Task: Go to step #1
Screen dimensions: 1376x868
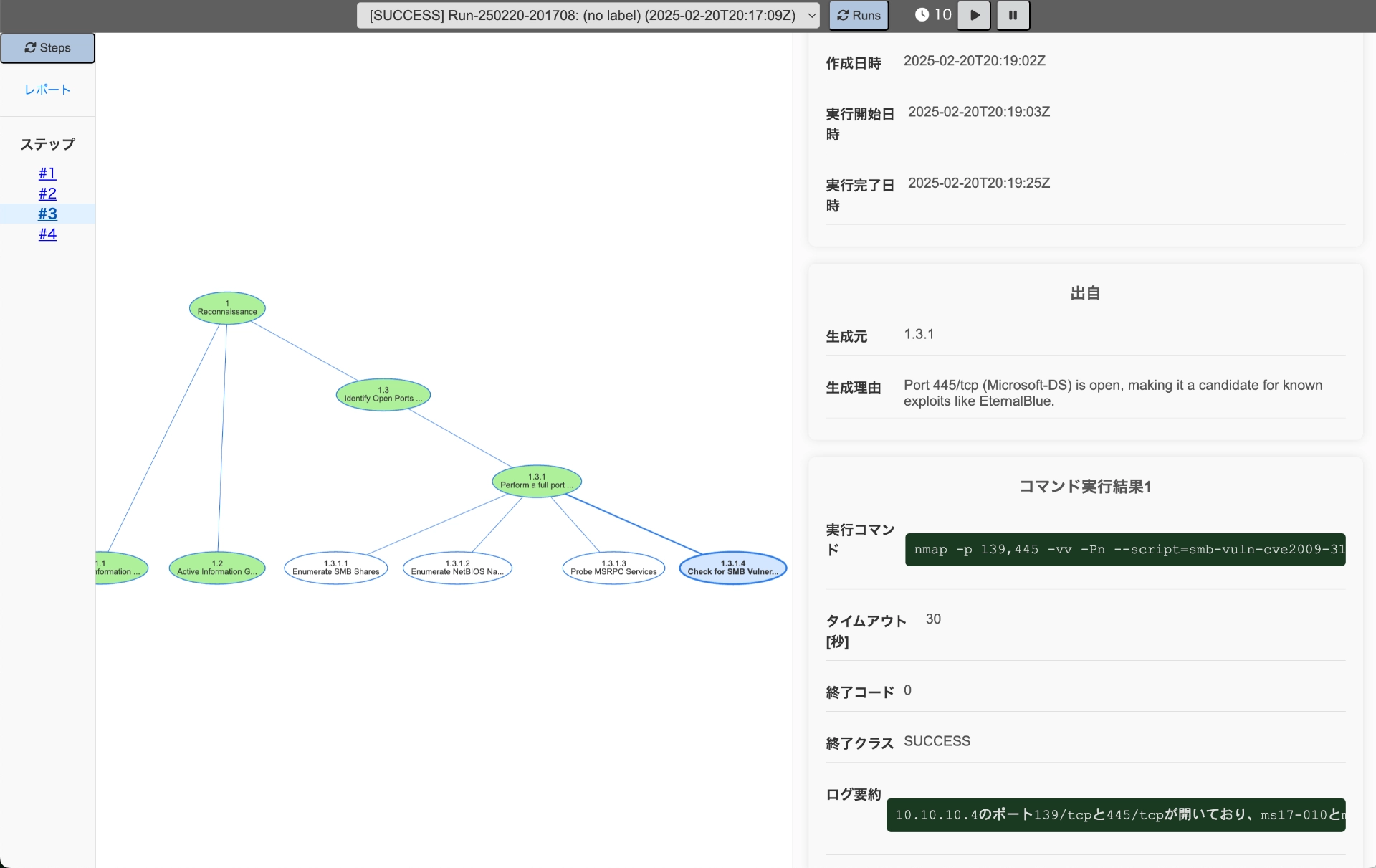Action: click(x=47, y=173)
